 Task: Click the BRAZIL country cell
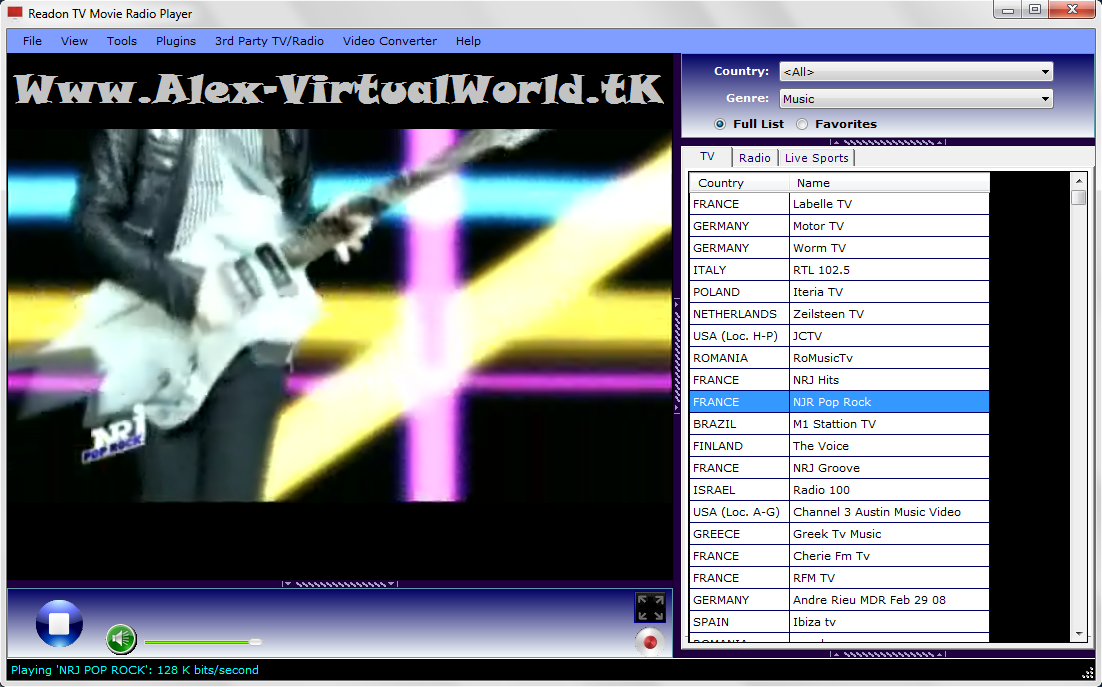739,424
